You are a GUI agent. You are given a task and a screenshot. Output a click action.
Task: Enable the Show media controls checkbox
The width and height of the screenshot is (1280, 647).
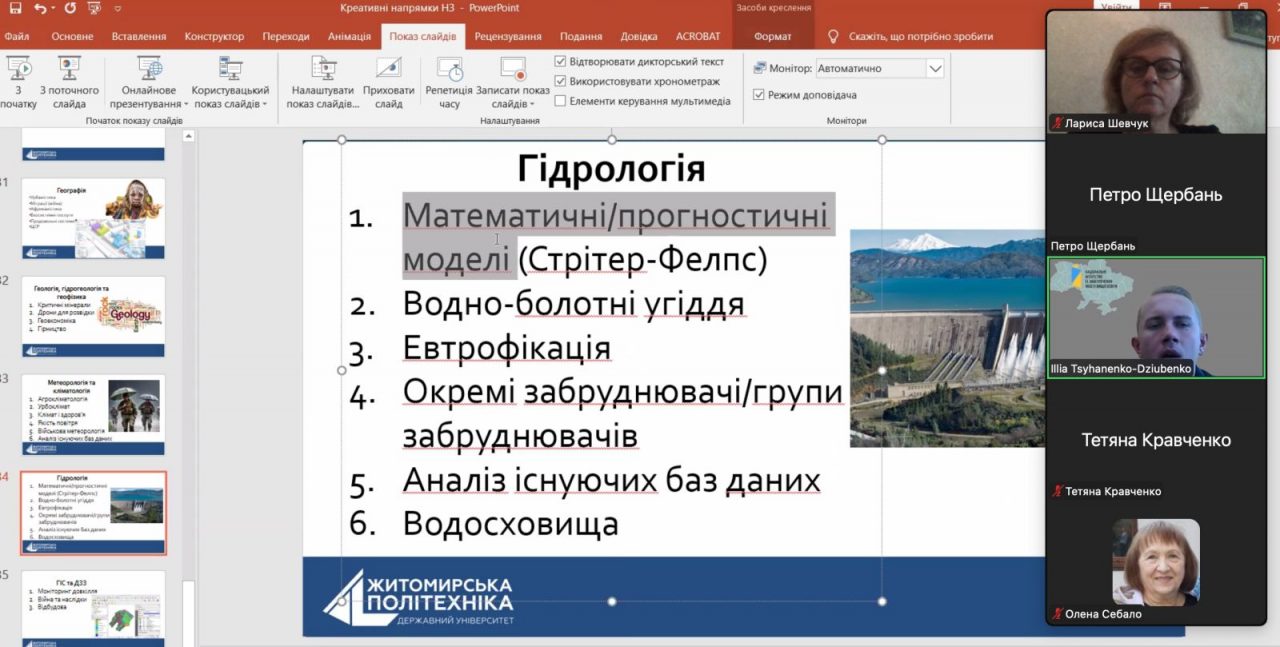560,101
